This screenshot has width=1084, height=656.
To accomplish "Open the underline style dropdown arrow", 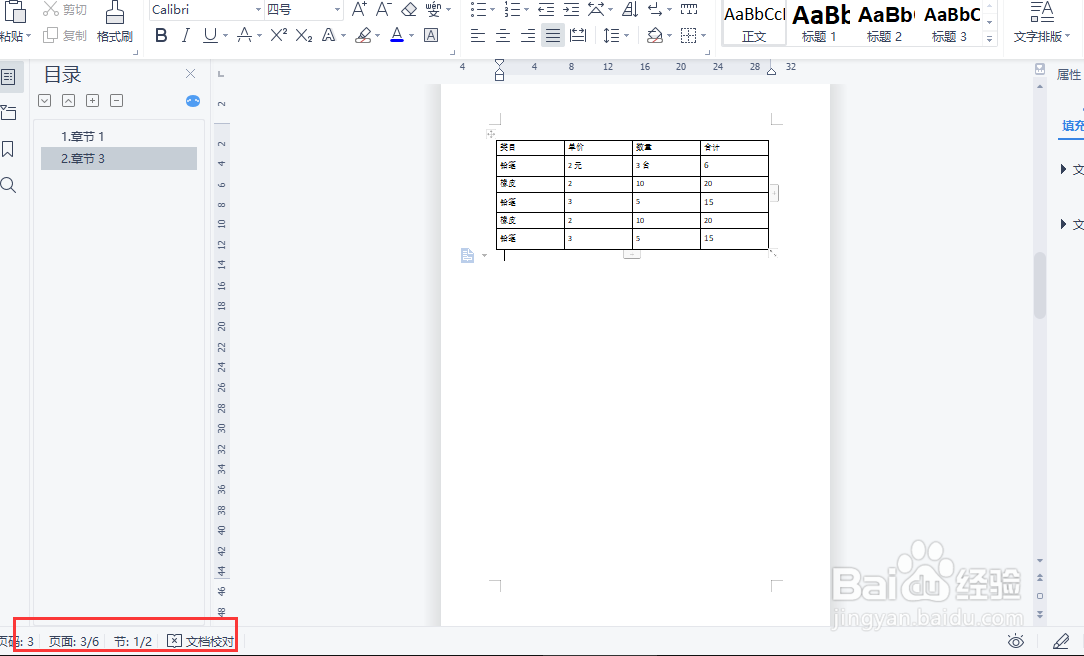I will pos(225,36).
